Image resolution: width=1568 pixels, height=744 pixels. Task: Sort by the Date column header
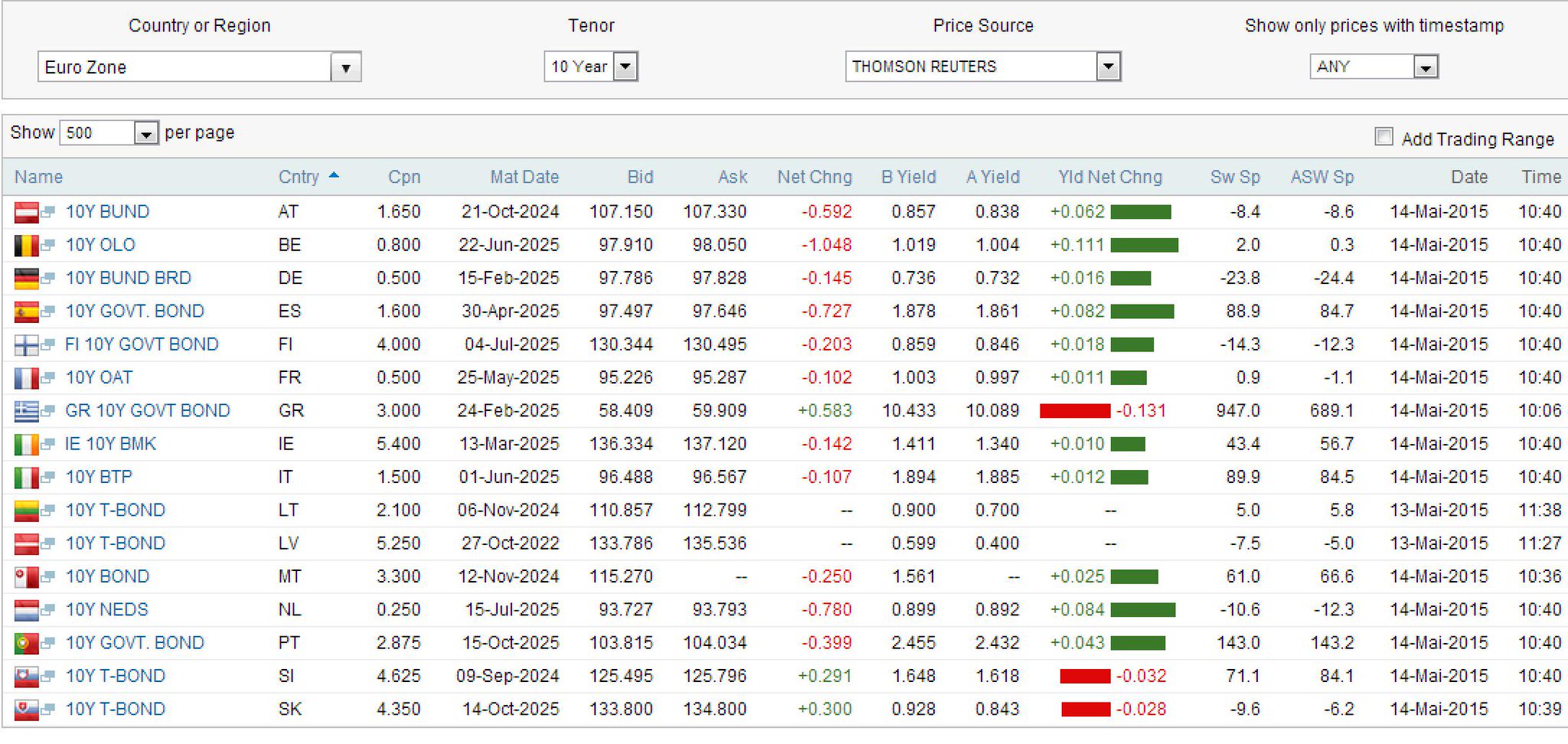(1469, 178)
